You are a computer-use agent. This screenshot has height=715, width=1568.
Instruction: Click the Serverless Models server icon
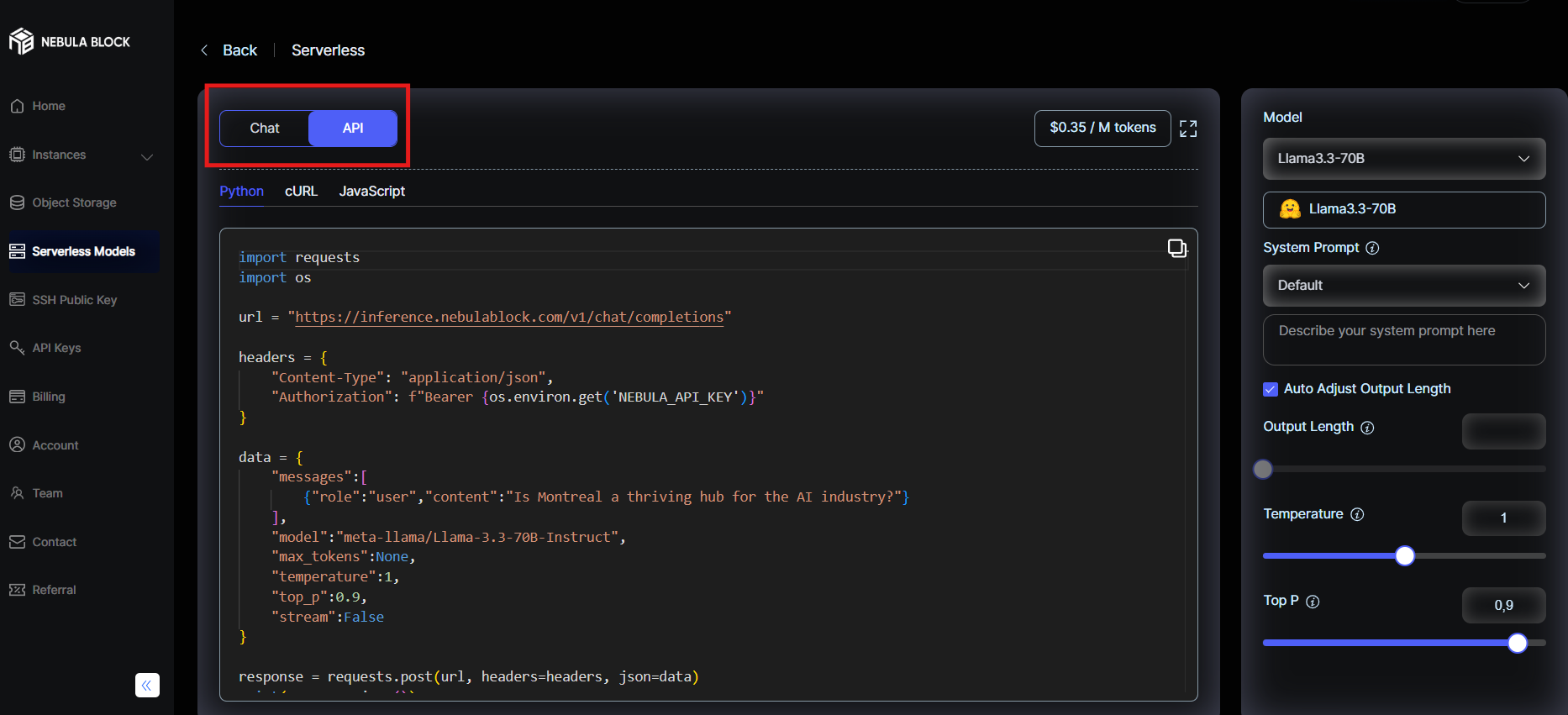(17, 251)
